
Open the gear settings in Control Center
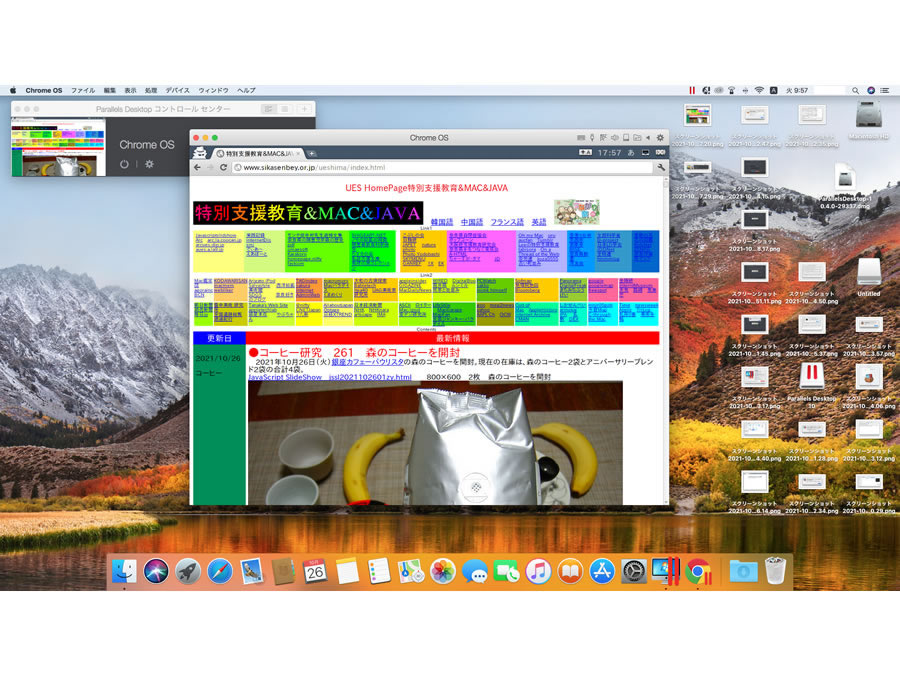(149, 164)
